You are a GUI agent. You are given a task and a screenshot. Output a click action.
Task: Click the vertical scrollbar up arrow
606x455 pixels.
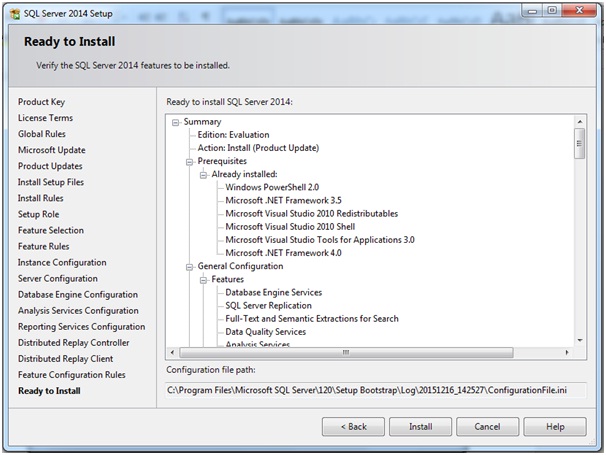pos(580,122)
